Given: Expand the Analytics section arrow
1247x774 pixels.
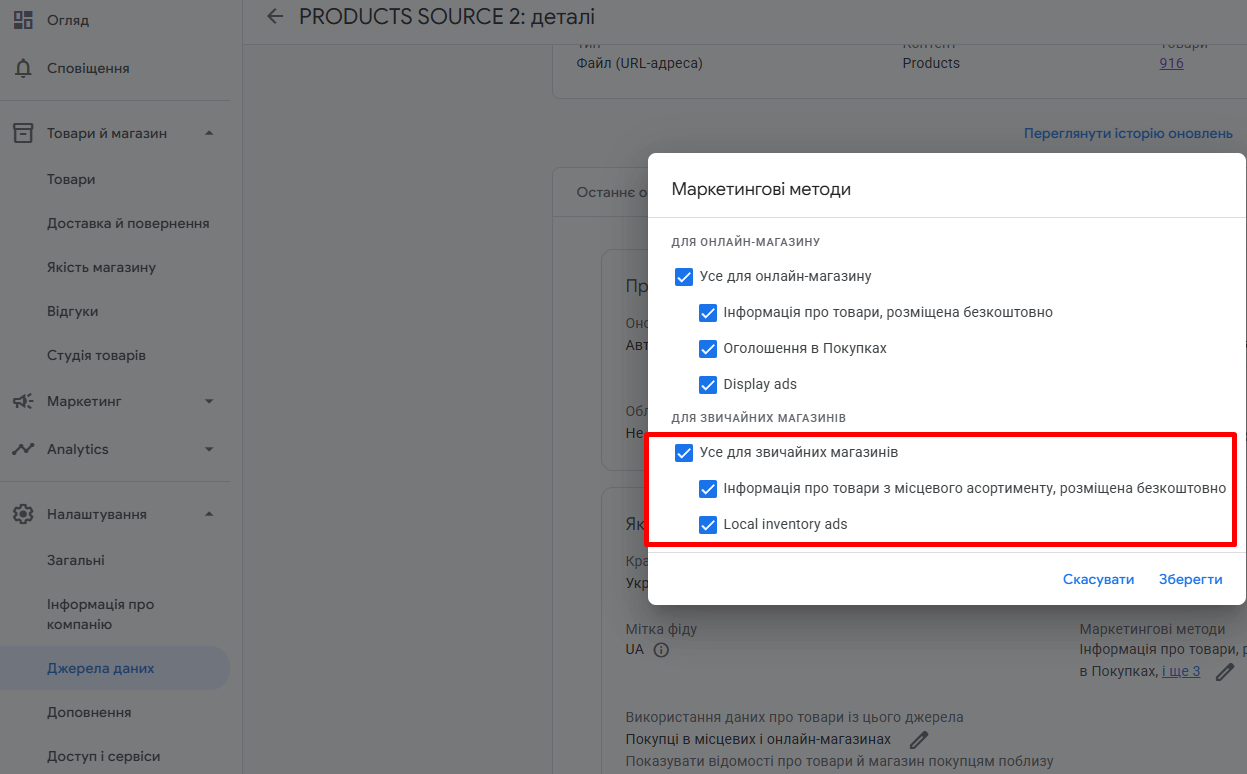Looking at the screenshot, I should click(209, 449).
